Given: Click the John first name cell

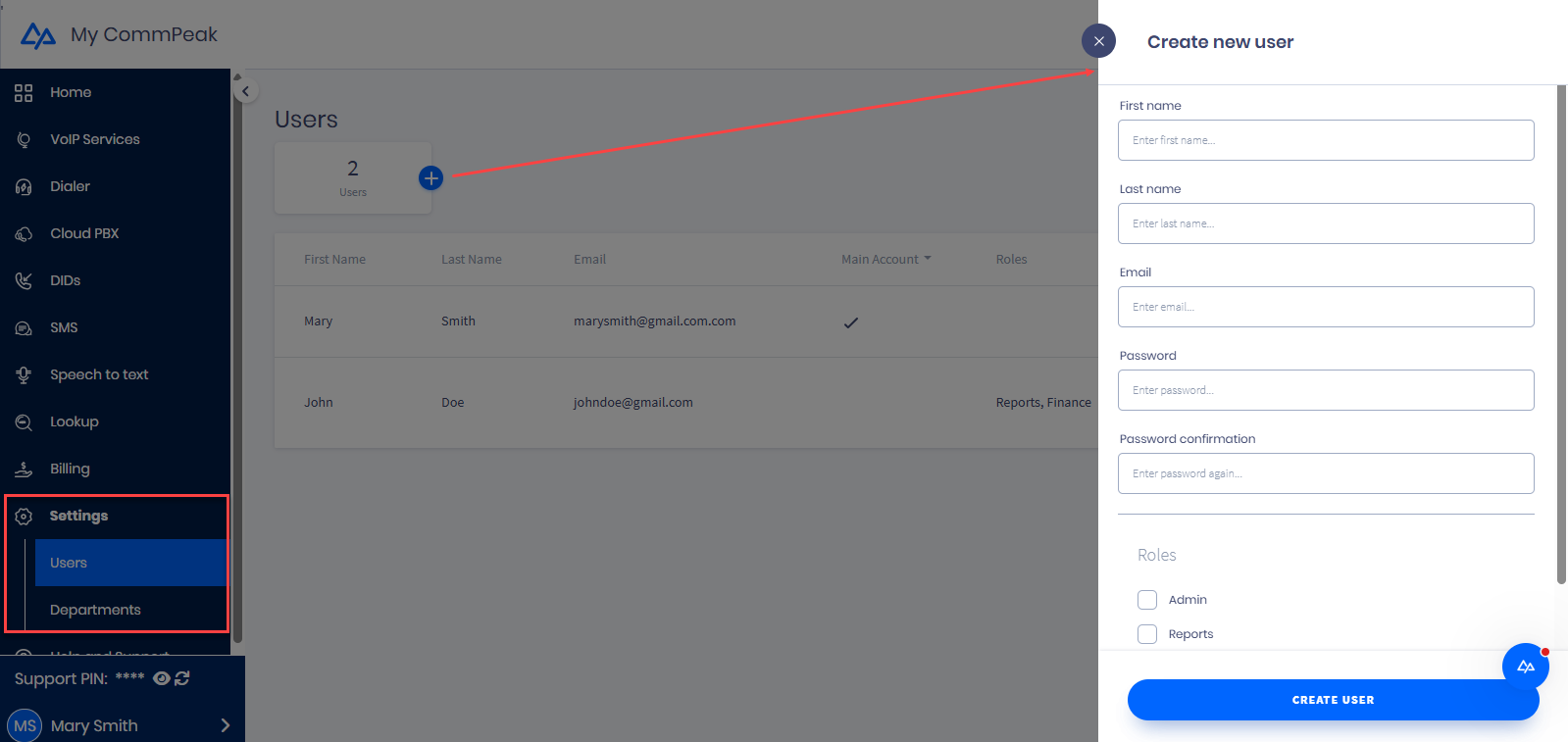Looking at the screenshot, I should click(318, 403).
